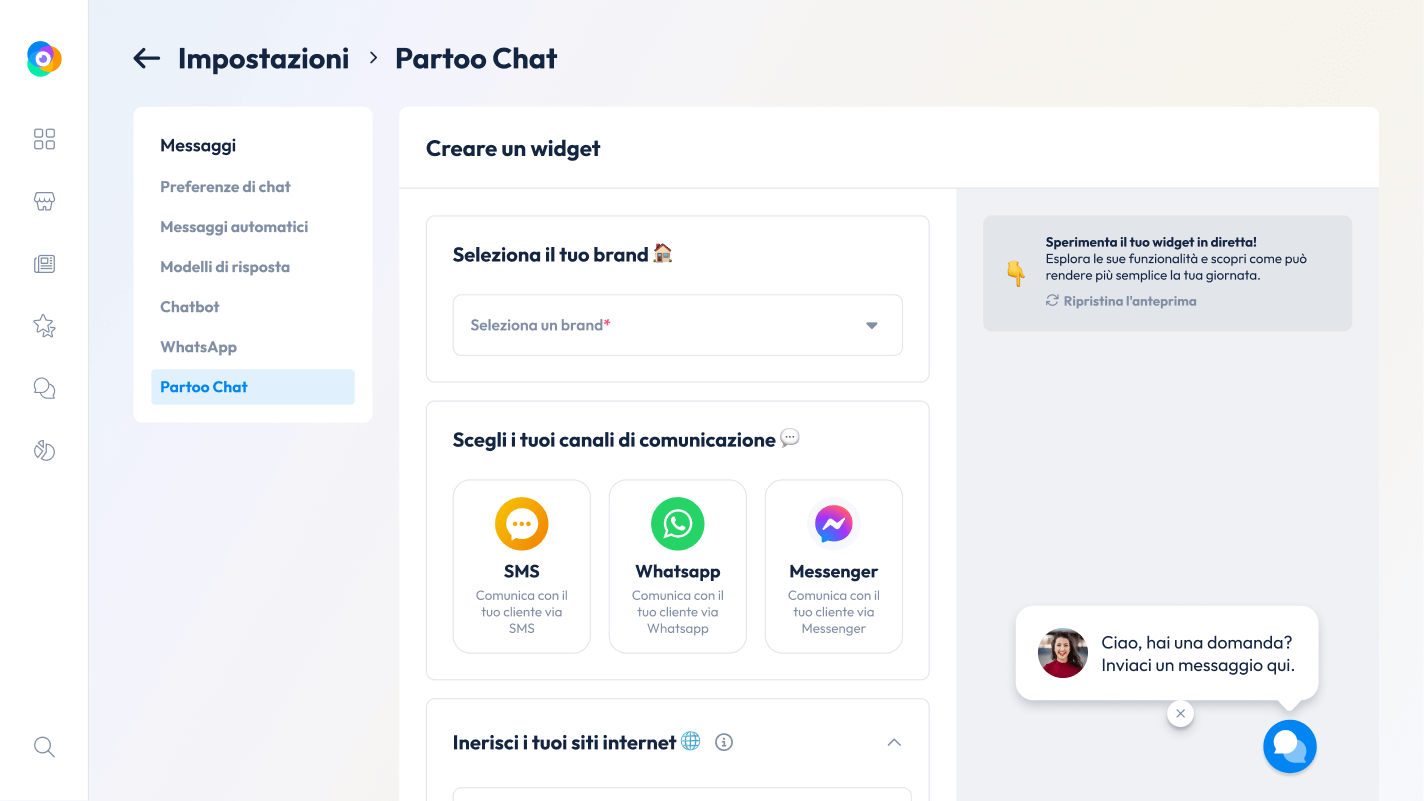
Task: Open Preferenze di chat settings
Action: click(225, 187)
